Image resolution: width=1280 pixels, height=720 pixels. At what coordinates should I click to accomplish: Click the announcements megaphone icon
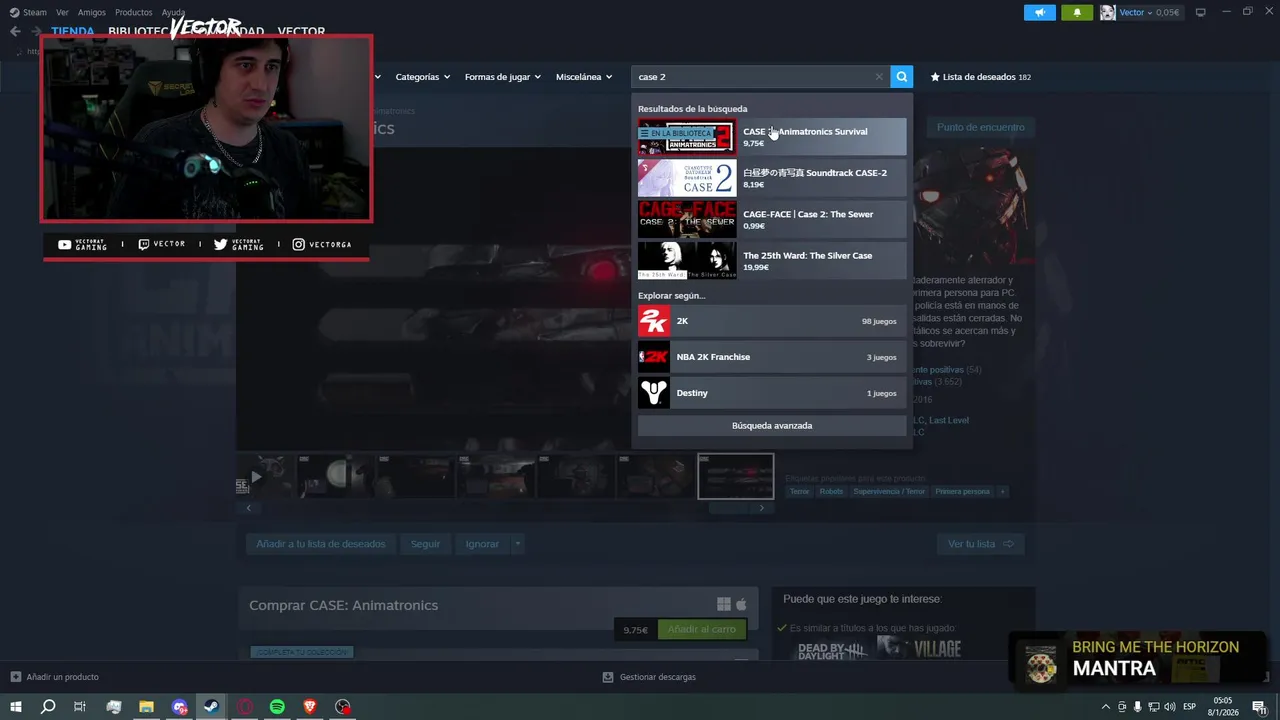[x=1040, y=12]
